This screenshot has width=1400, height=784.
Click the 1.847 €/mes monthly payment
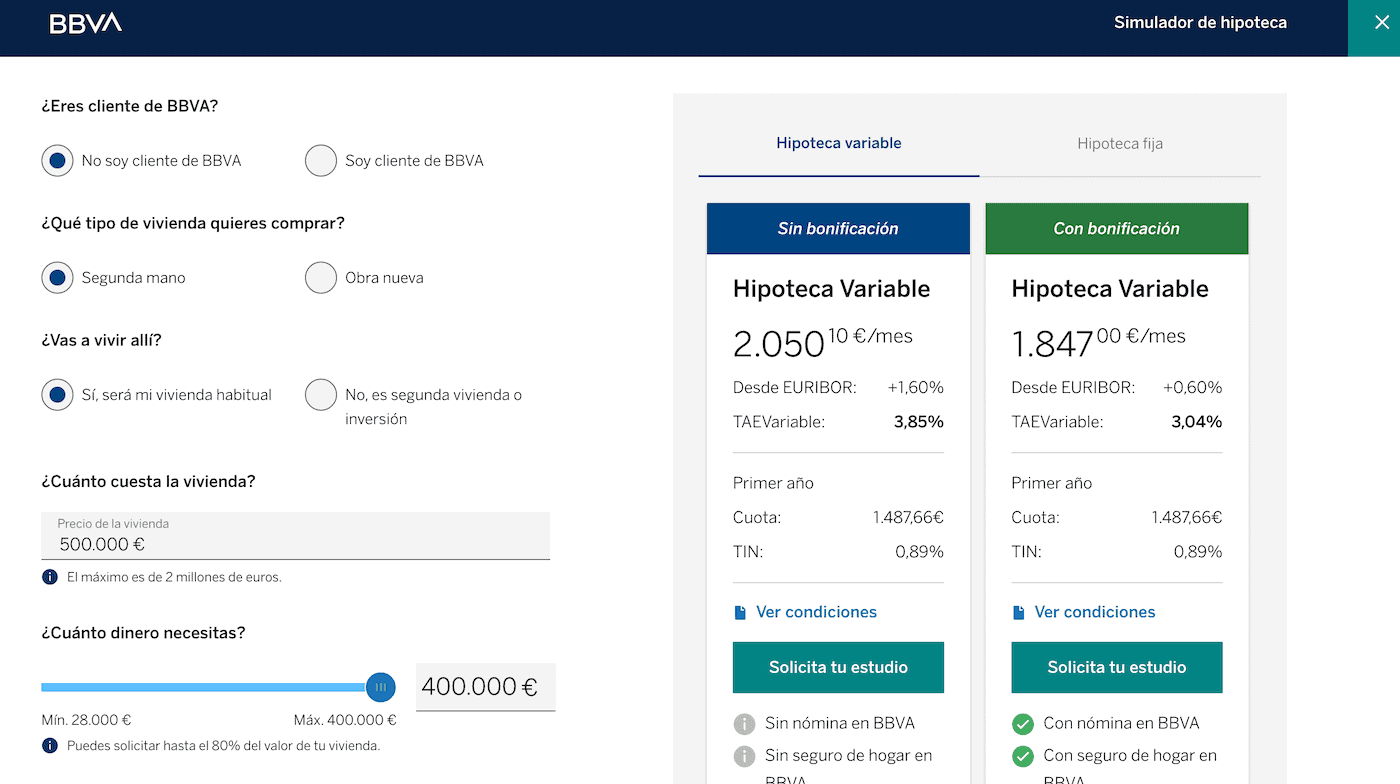pos(1098,342)
